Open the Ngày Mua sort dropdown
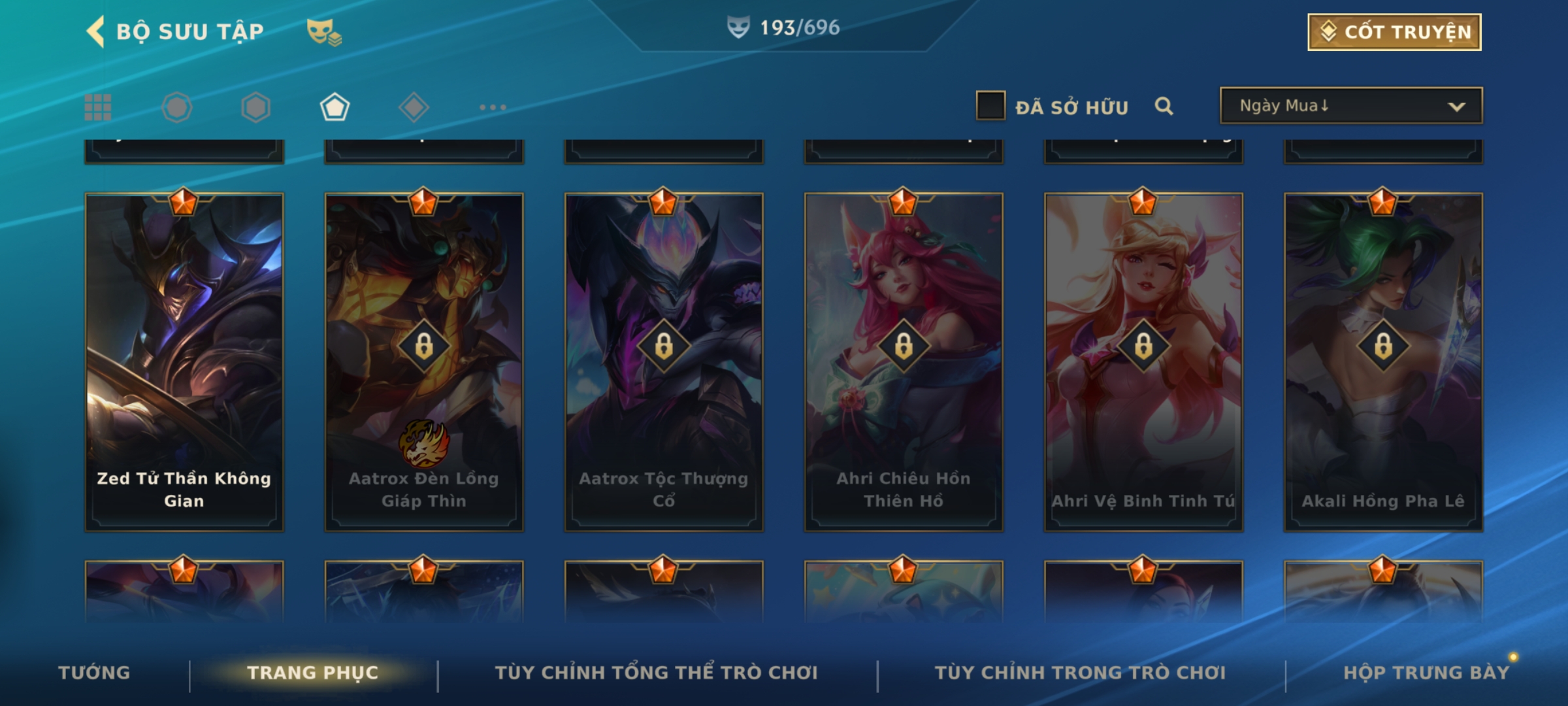 coord(1351,105)
